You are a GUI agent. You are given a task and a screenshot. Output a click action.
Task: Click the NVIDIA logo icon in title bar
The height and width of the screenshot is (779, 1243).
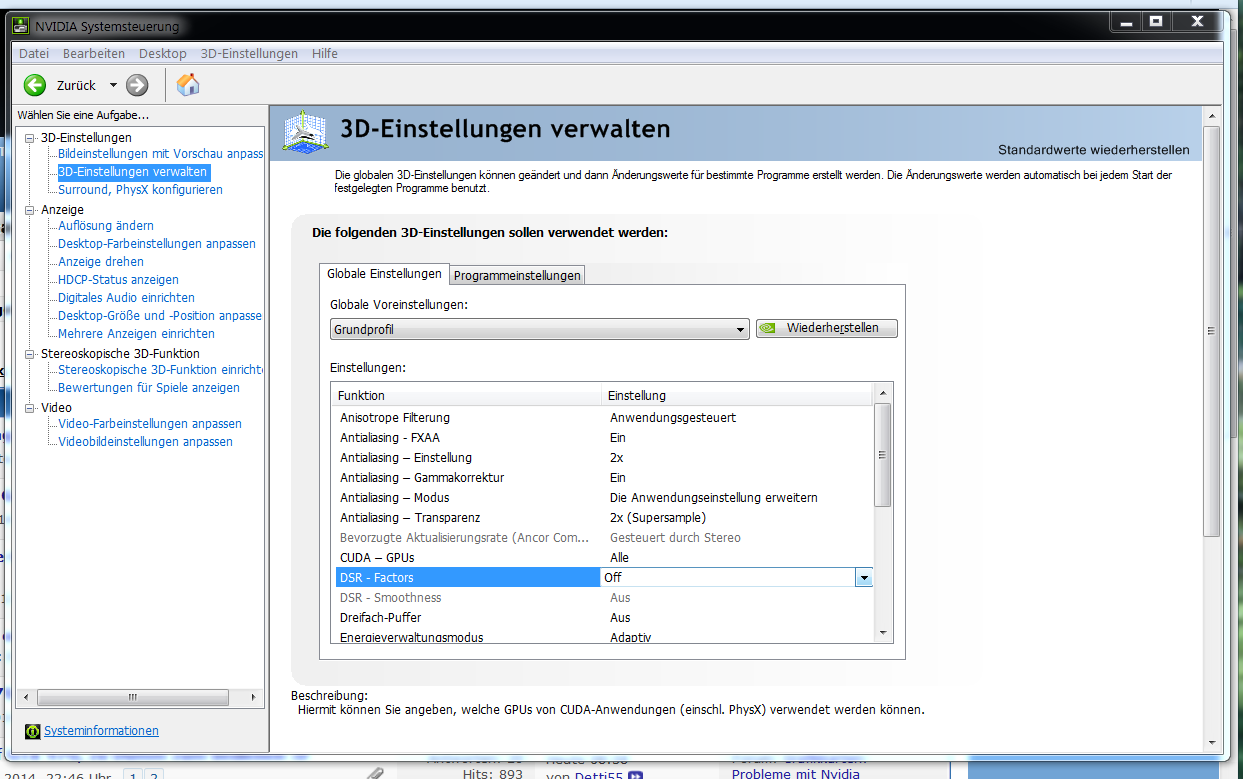20,26
